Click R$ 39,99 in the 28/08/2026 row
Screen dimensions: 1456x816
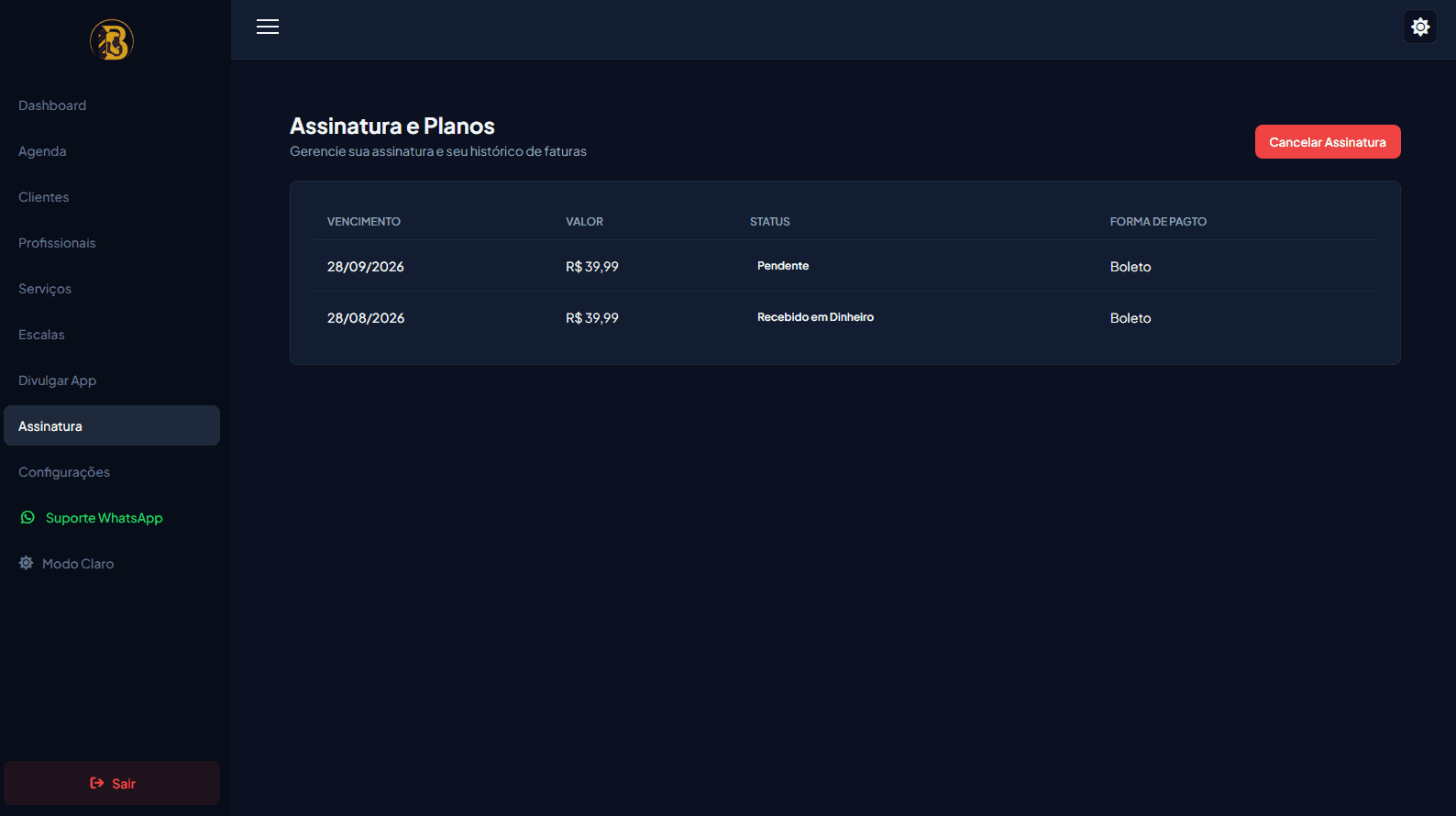(x=592, y=318)
